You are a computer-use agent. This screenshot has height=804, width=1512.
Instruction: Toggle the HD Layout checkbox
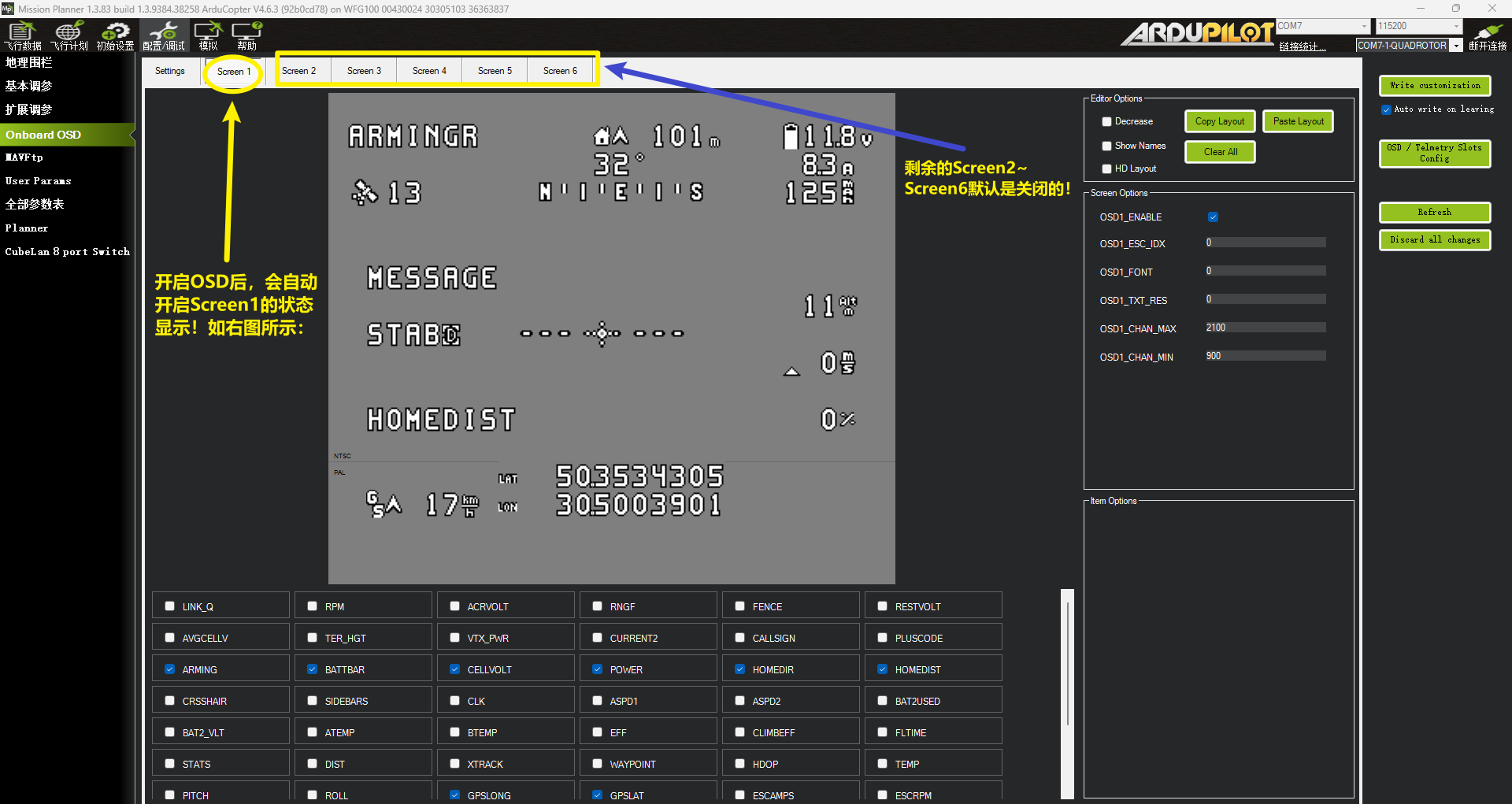[x=1106, y=169]
